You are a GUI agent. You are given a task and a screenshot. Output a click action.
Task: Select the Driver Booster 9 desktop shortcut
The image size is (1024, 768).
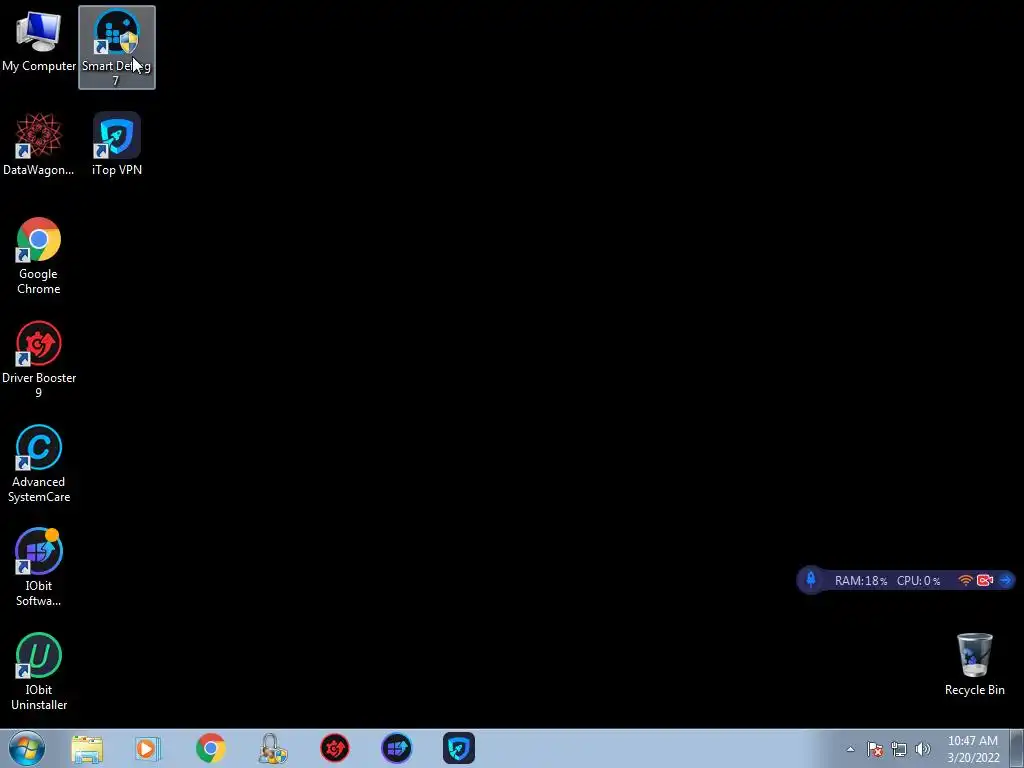39,359
